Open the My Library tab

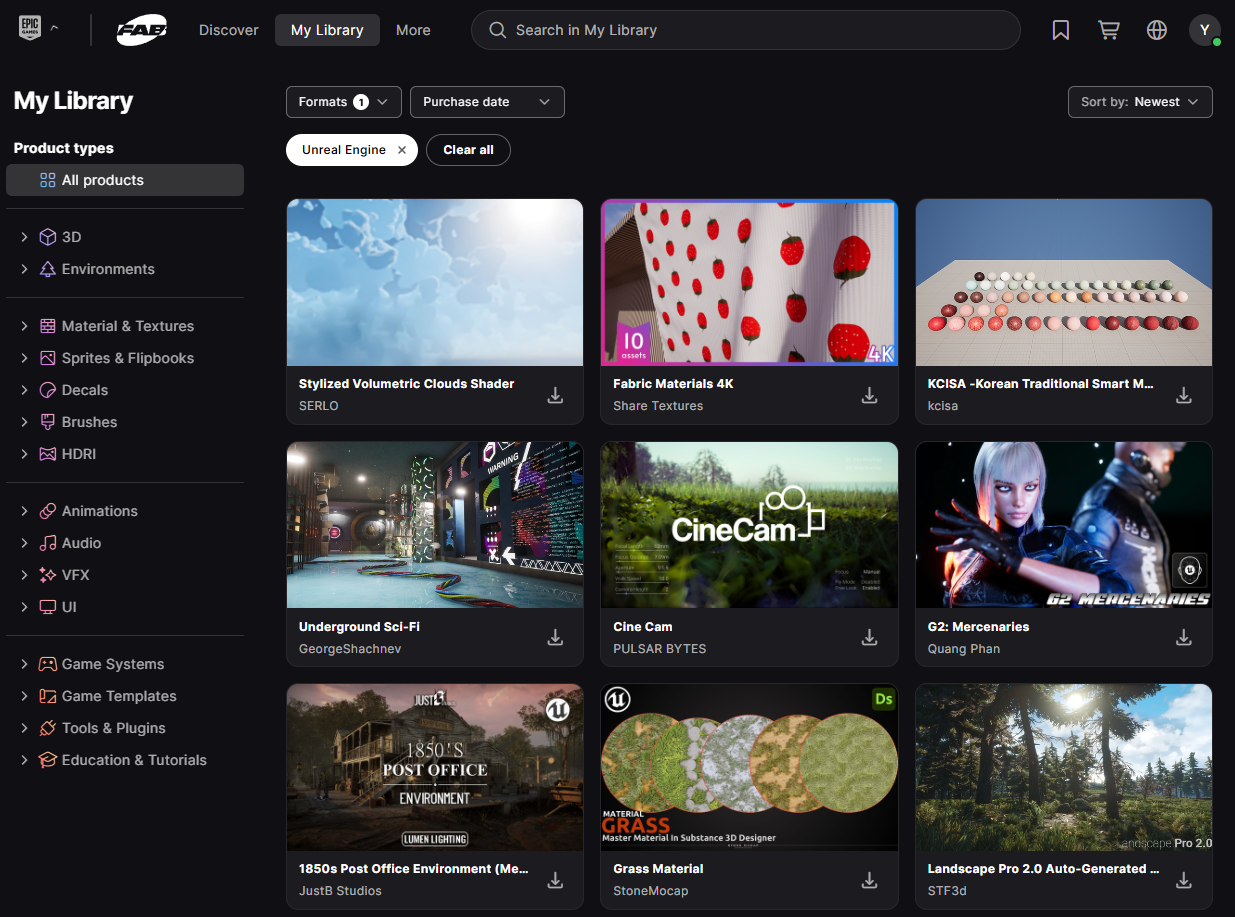pyautogui.click(x=327, y=30)
